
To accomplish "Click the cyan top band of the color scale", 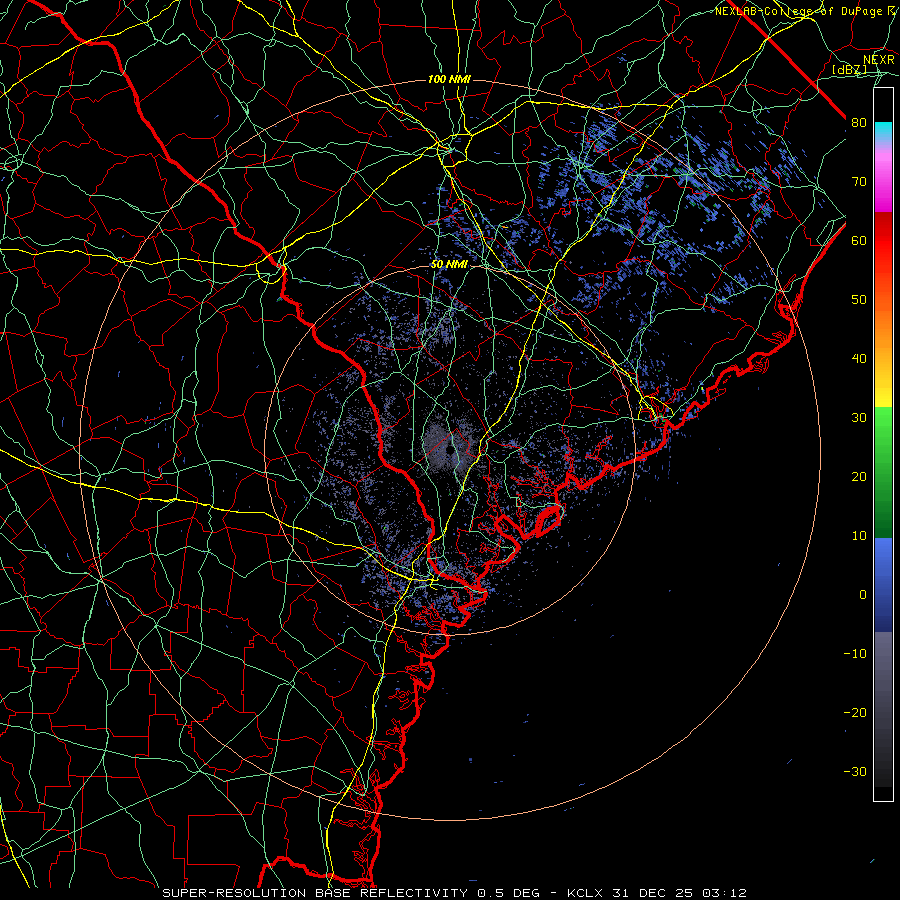I will point(883,129).
